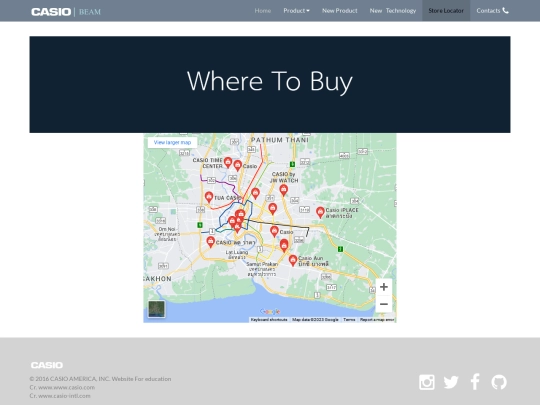Zoom out the map with minus button
The height and width of the screenshot is (405, 540).
point(384,304)
